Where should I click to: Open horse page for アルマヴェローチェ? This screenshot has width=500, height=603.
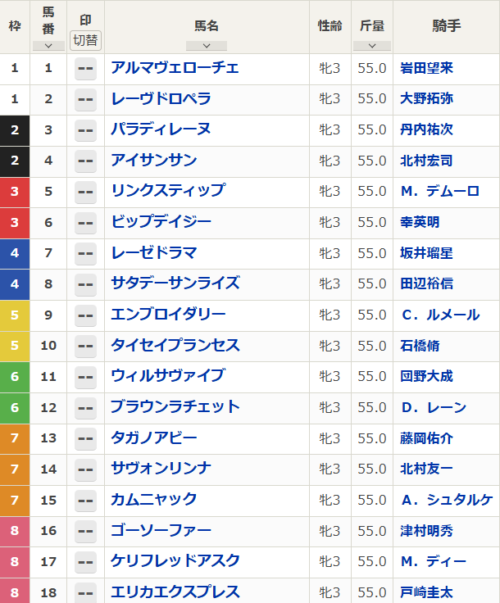[x=175, y=68]
